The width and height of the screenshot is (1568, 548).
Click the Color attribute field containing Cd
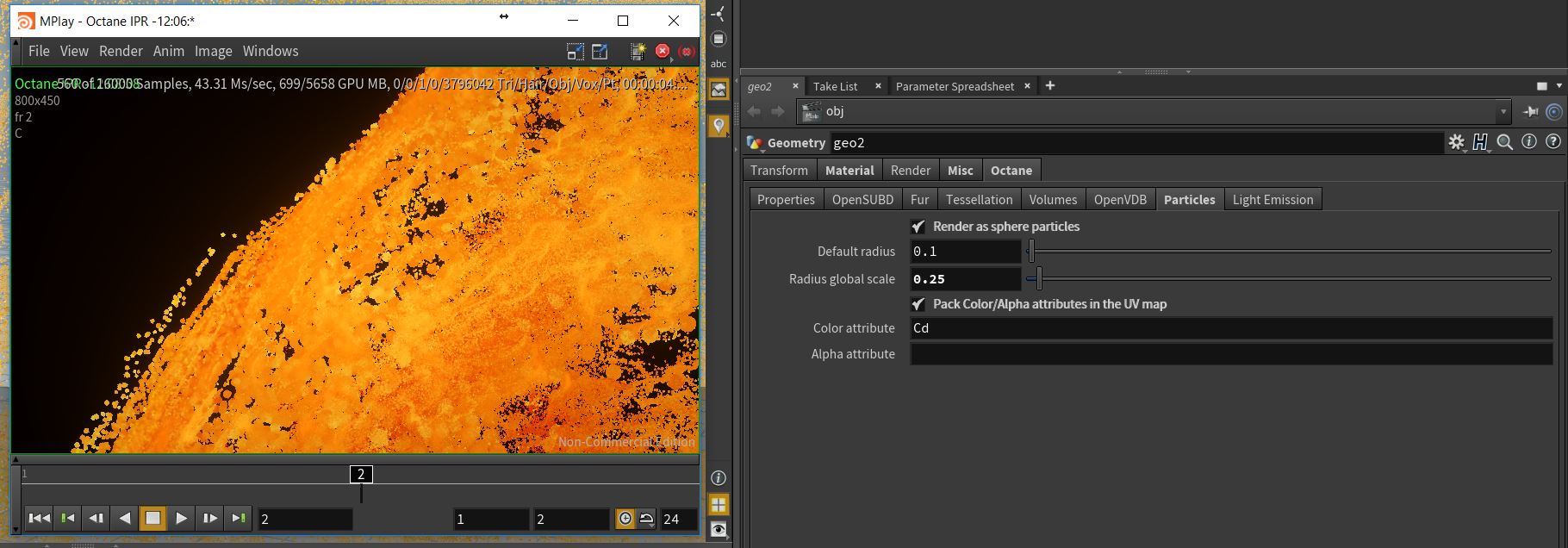coord(1231,328)
